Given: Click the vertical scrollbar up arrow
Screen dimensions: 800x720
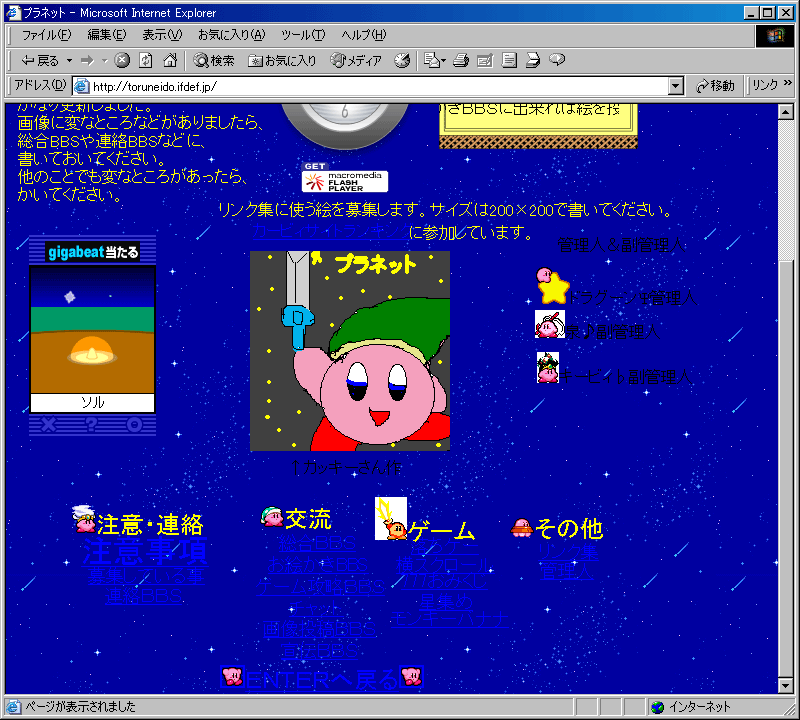Looking at the screenshot, I should (x=786, y=111).
